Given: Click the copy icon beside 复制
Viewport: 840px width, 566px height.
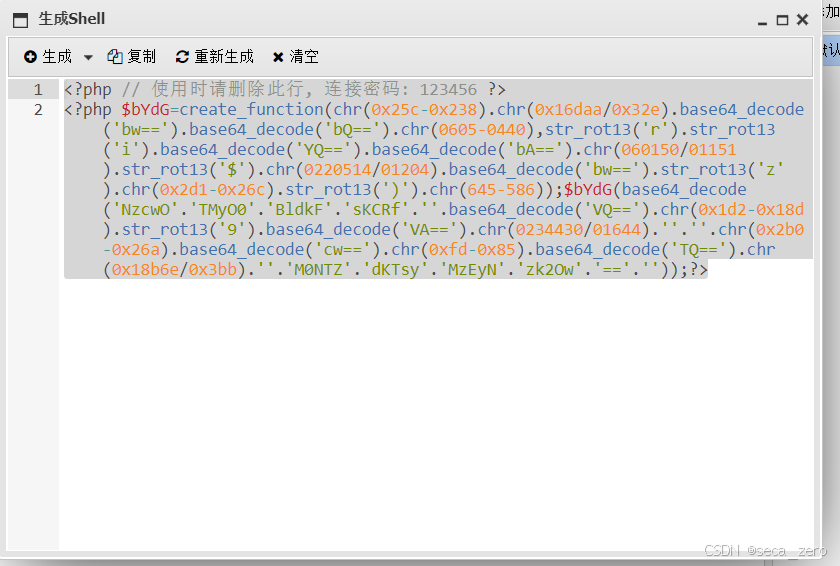Looking at the screenshot, I should point(115,57).
